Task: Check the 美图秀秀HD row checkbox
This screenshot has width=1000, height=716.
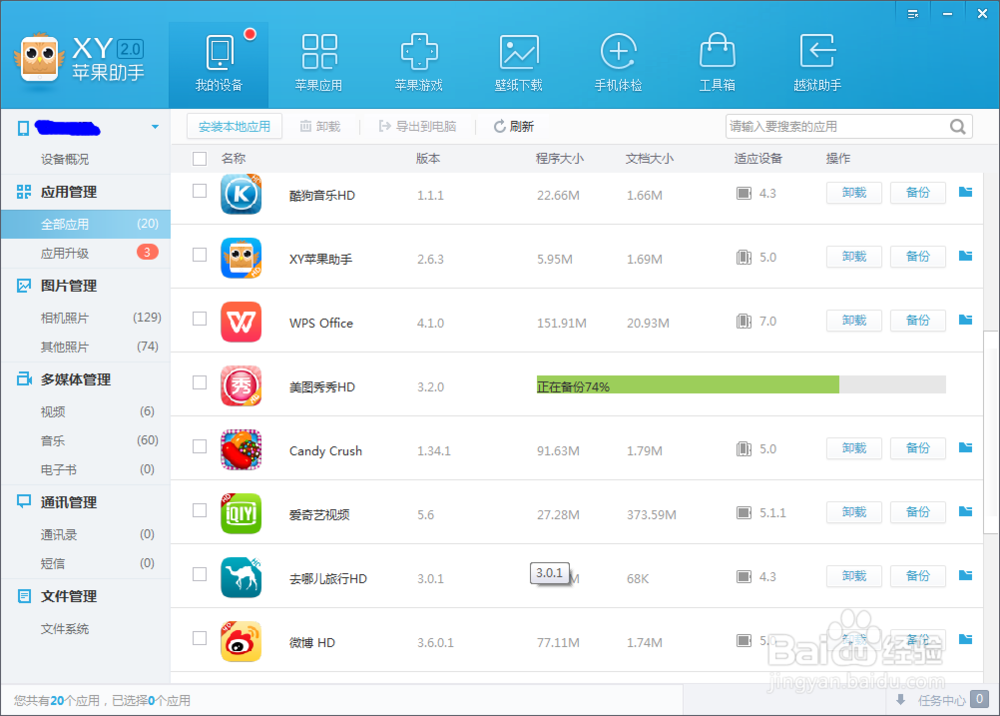Action: coord(200,382)
